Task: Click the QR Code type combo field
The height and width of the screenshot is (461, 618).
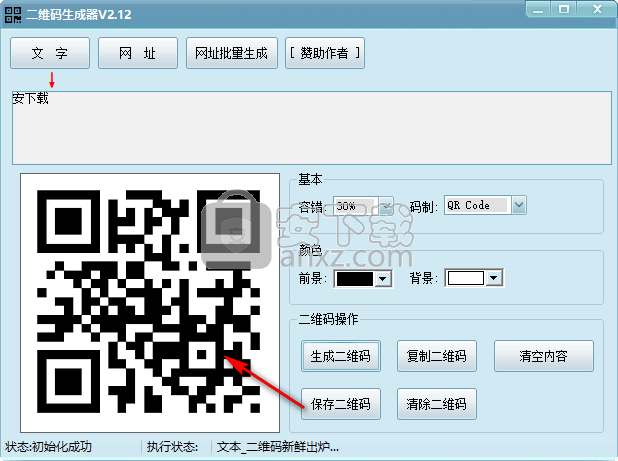Action: [478, 205]
